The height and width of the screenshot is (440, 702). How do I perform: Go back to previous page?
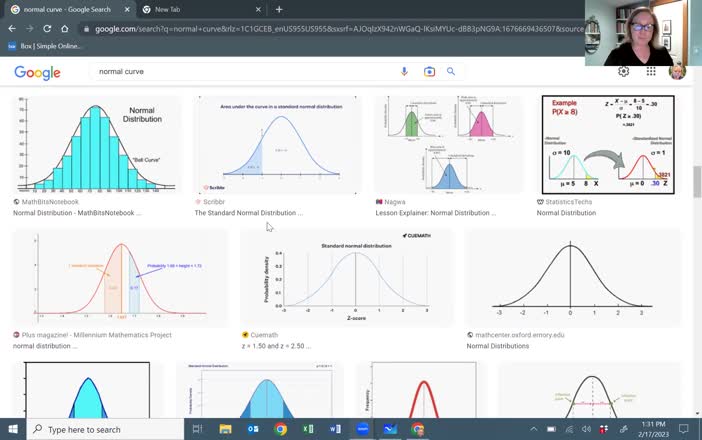click(x=12, y=29)
